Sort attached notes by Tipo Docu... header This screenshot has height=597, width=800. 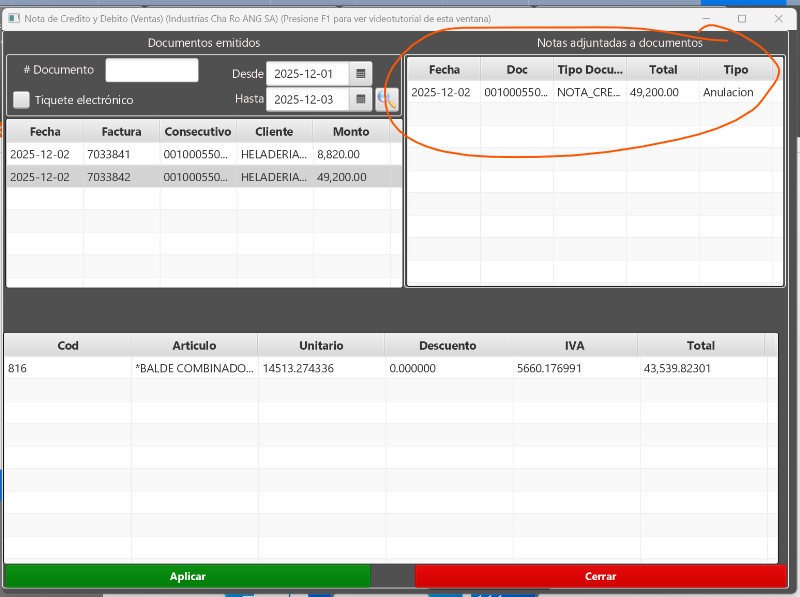(x=590, y=70)
